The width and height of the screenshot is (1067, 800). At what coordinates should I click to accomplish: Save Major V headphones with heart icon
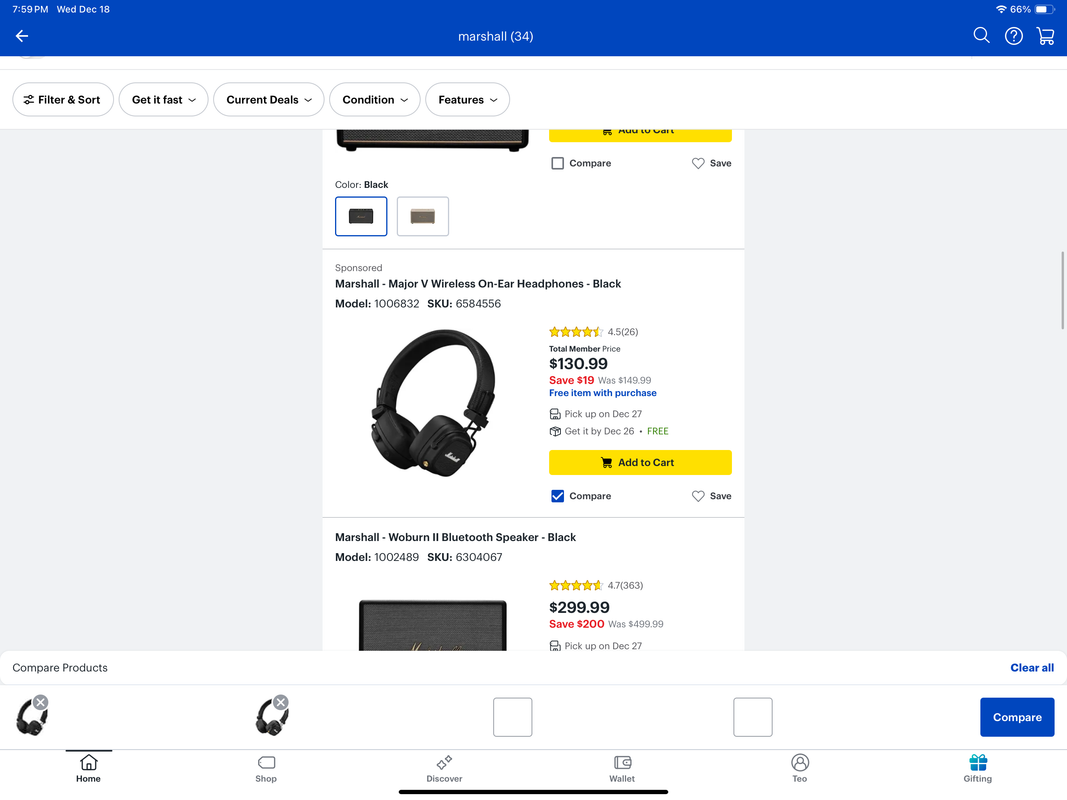click(711, 496)
